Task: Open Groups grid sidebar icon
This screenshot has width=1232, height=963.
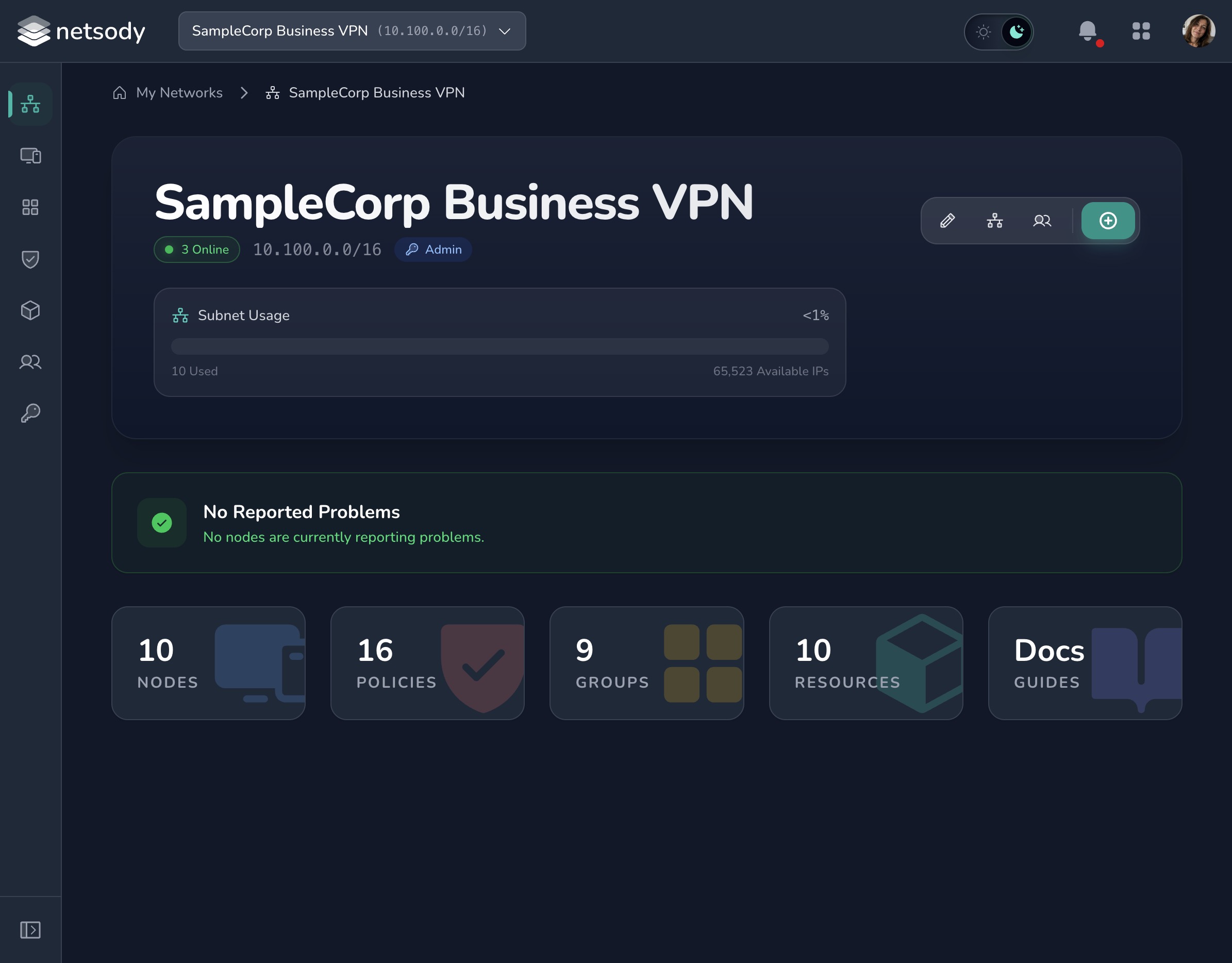Action: click(30, 207)
